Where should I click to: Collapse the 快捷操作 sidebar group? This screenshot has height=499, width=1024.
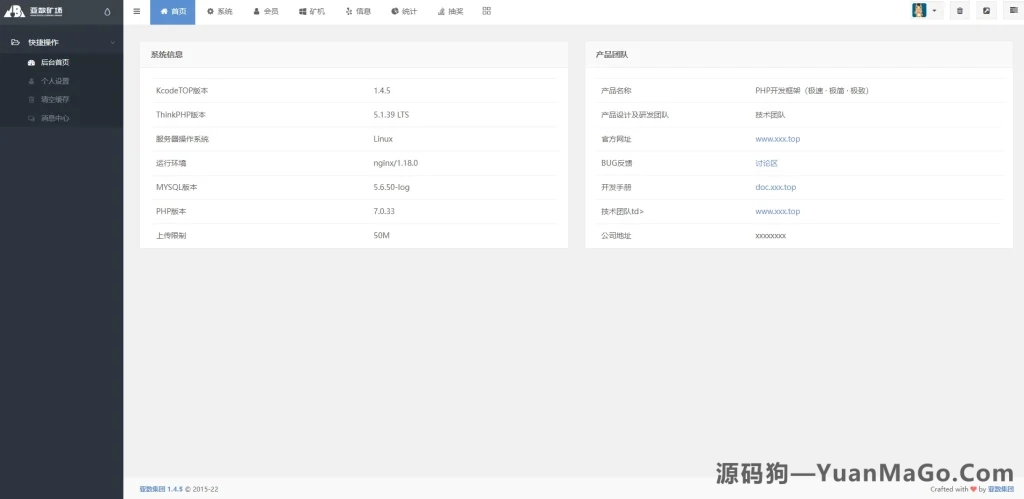[61, 42]
